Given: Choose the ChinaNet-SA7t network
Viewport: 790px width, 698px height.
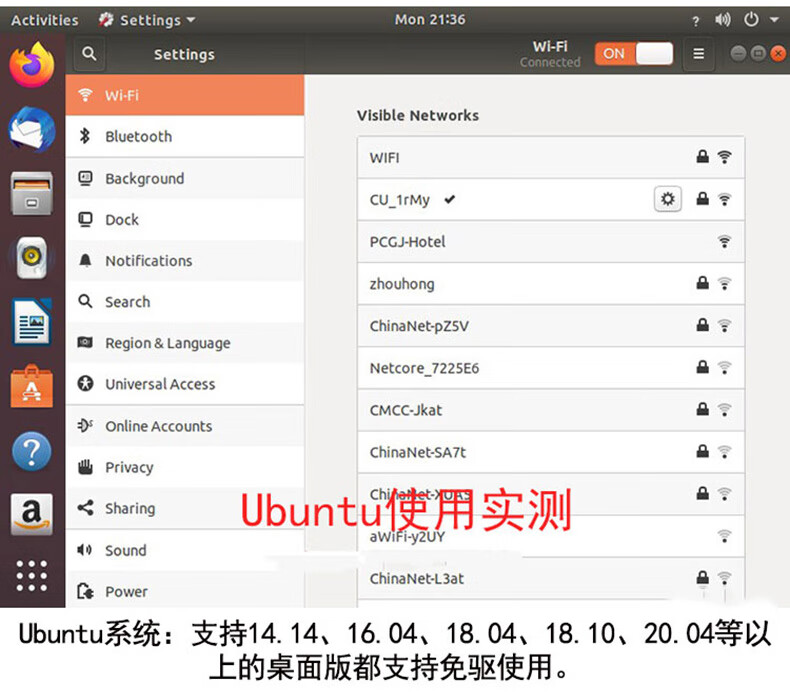Looking at the screenshot, I should (x=551, y=452).
